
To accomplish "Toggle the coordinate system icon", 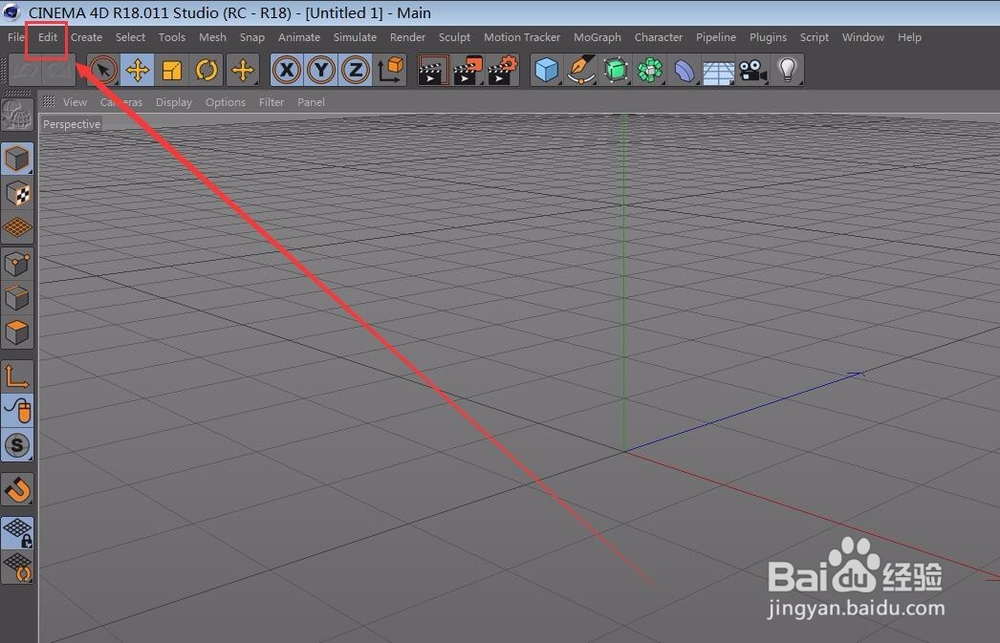I will tap(390, 70).
